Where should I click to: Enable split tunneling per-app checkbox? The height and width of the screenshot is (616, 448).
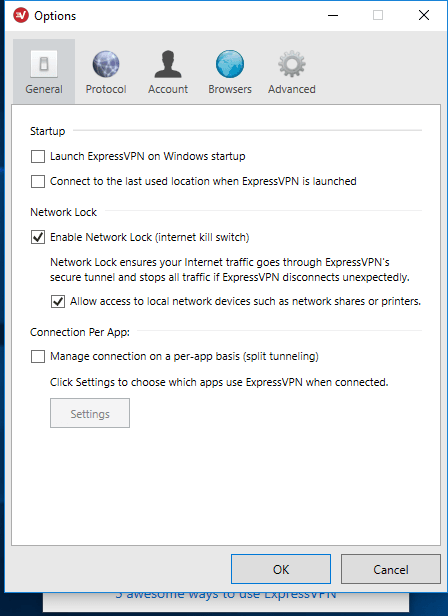point(38,357)
